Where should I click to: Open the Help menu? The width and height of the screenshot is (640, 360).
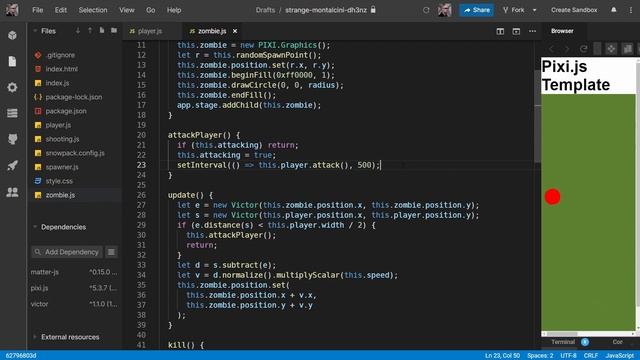[174, 10]
